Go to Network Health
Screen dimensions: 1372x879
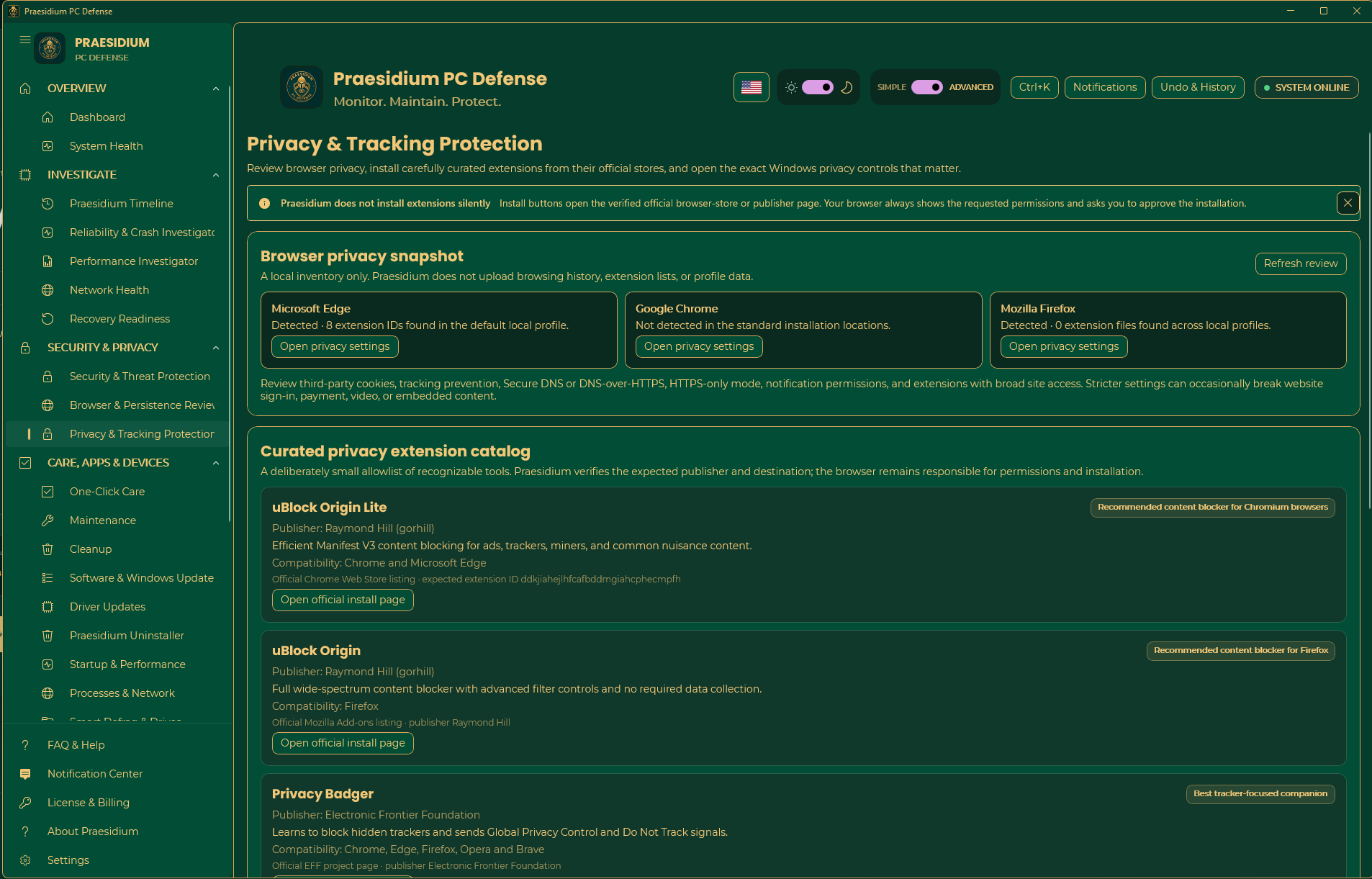[x=117, y=290]
